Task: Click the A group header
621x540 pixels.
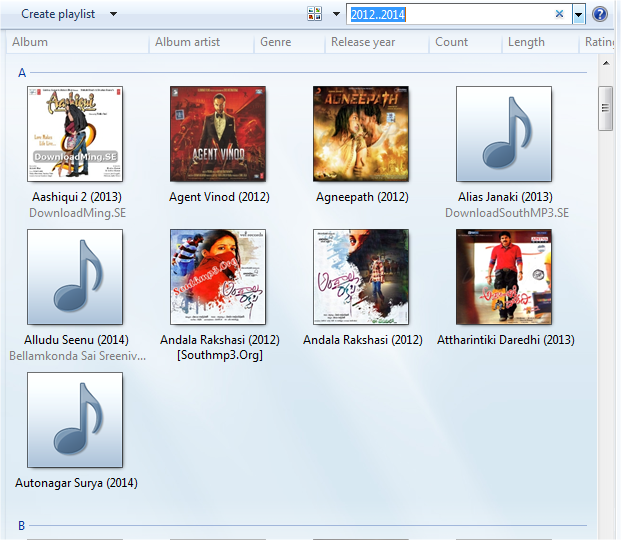Action: pos(22,73)
